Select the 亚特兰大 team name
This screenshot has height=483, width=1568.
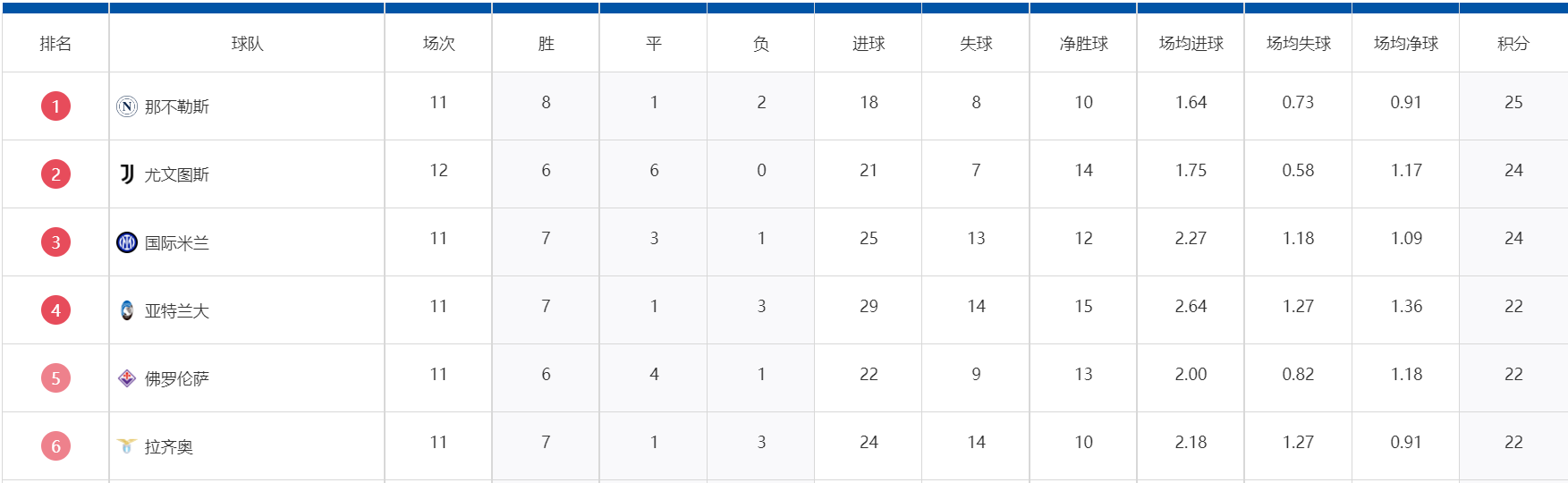(177, 310)
